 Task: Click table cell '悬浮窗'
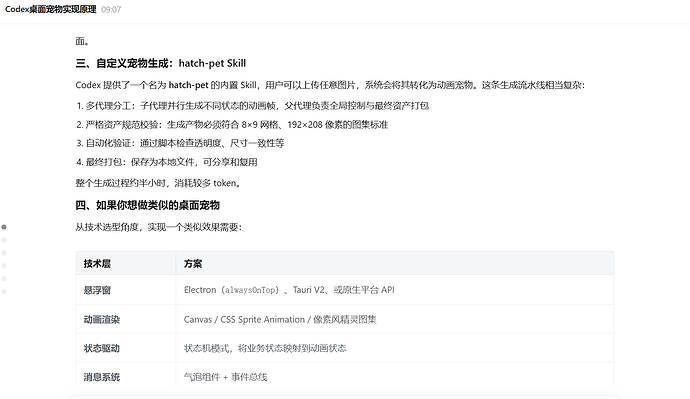point(97,290)
